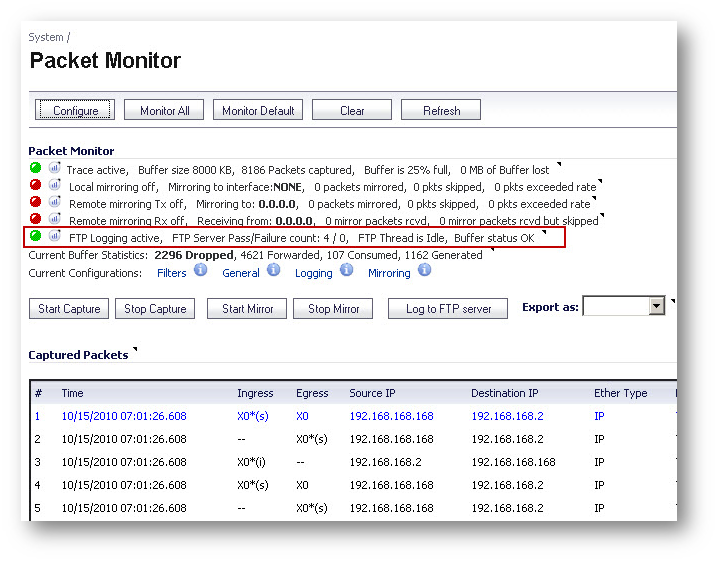719x563 pixels.
Task: Start the packet capture
Action: [x=68, y=309]
